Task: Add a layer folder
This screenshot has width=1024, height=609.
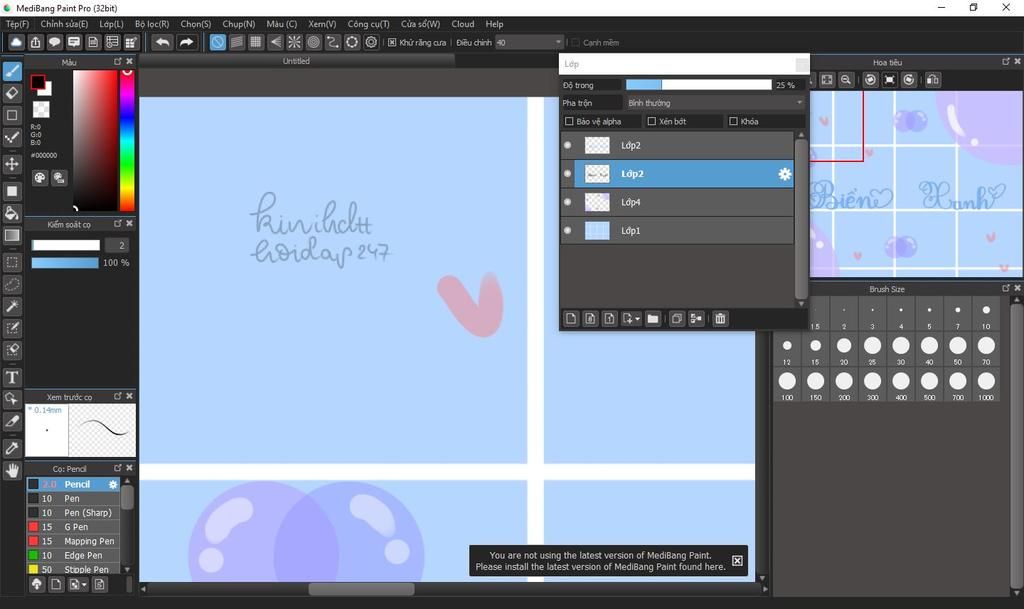Action: (652, 319)
